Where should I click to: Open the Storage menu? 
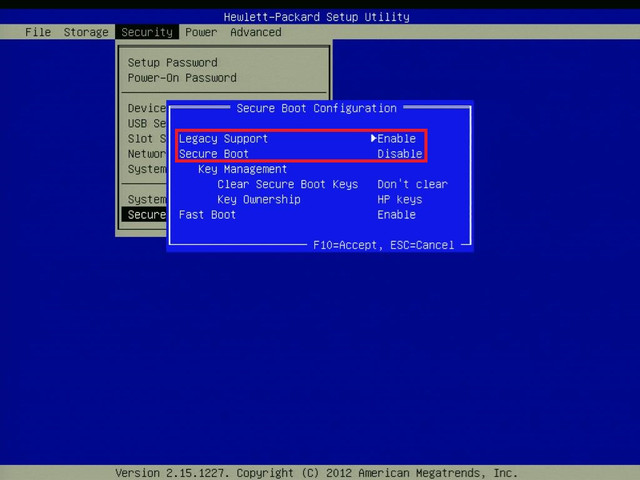[86, 32]
